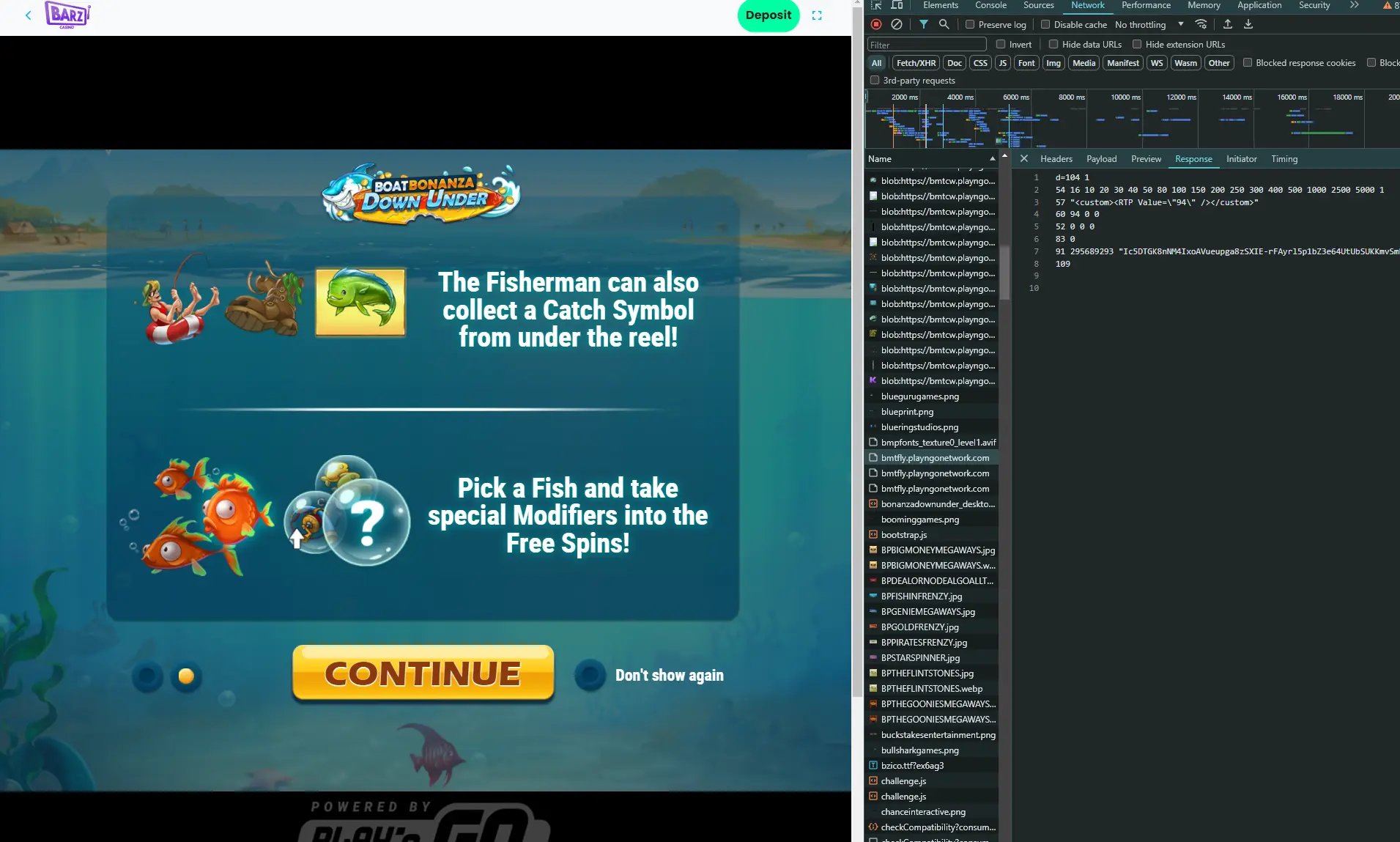1400x842 pixels.
Task: Import HAR file with upload arrow
Action: (1228, 24)
